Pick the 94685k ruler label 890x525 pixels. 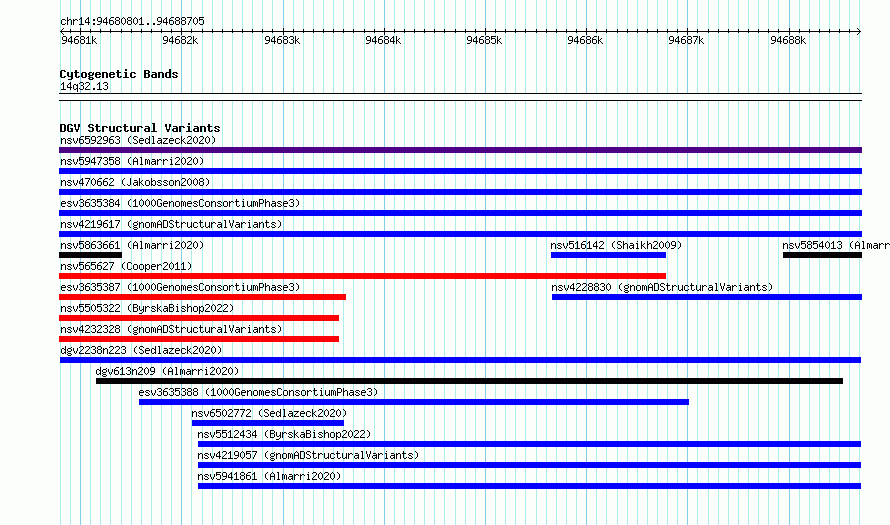point(484,40)
